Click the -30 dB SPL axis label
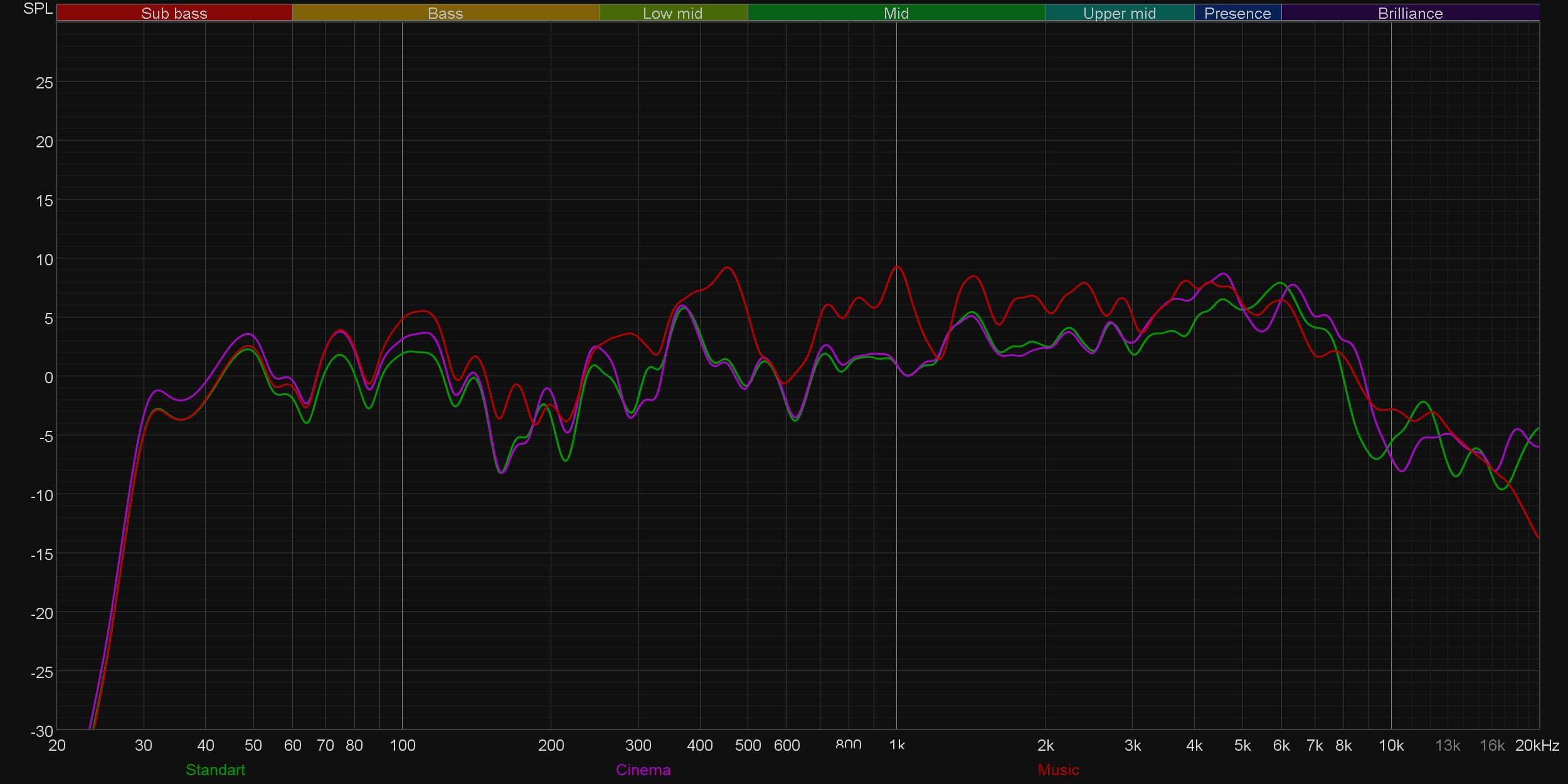Image resolution: width=1568 pixels, height=784 pixels. coord(42,731)
